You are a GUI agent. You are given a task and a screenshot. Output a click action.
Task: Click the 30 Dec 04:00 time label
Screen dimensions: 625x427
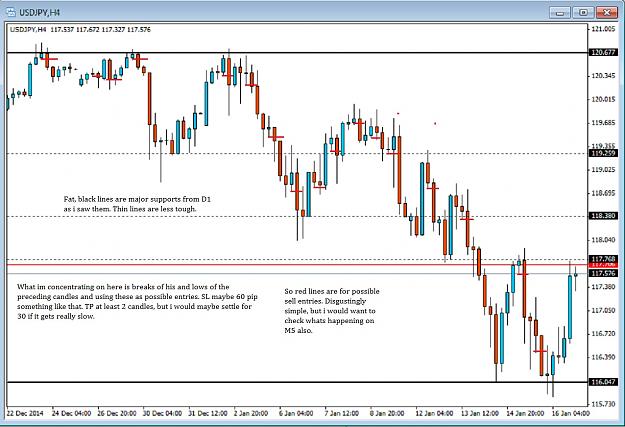[162, 413]
